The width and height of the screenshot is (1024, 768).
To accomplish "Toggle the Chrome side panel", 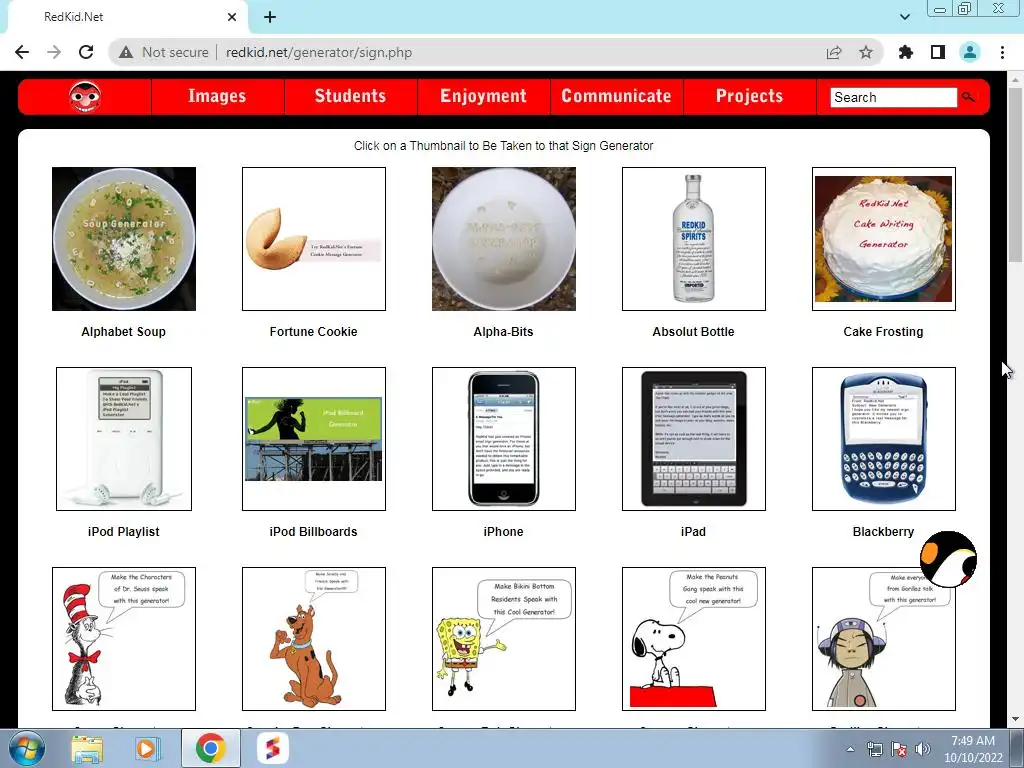I will 938,52.
